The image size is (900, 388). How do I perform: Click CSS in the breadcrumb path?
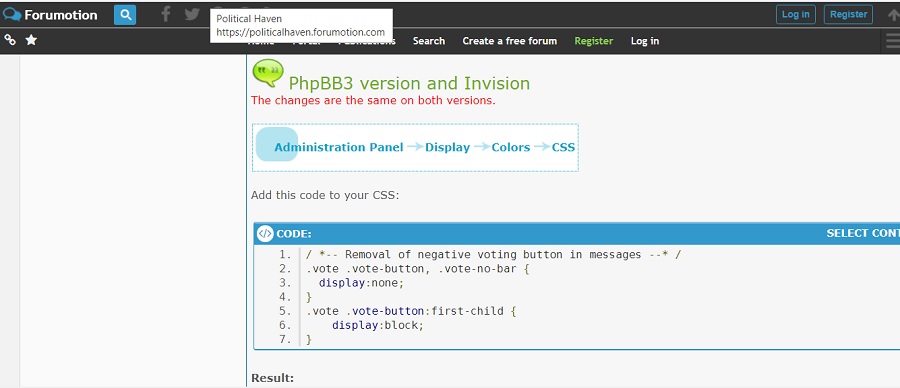563,148
